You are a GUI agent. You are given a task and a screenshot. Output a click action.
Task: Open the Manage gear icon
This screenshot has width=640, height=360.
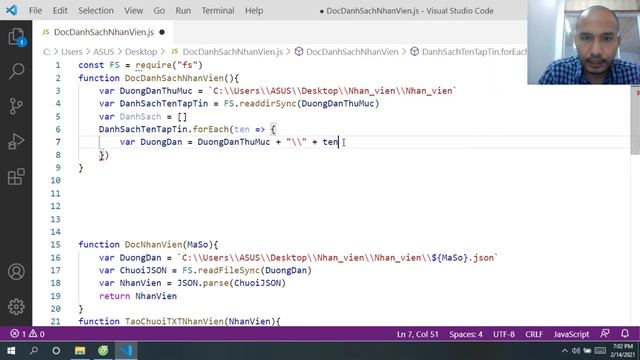16,307
